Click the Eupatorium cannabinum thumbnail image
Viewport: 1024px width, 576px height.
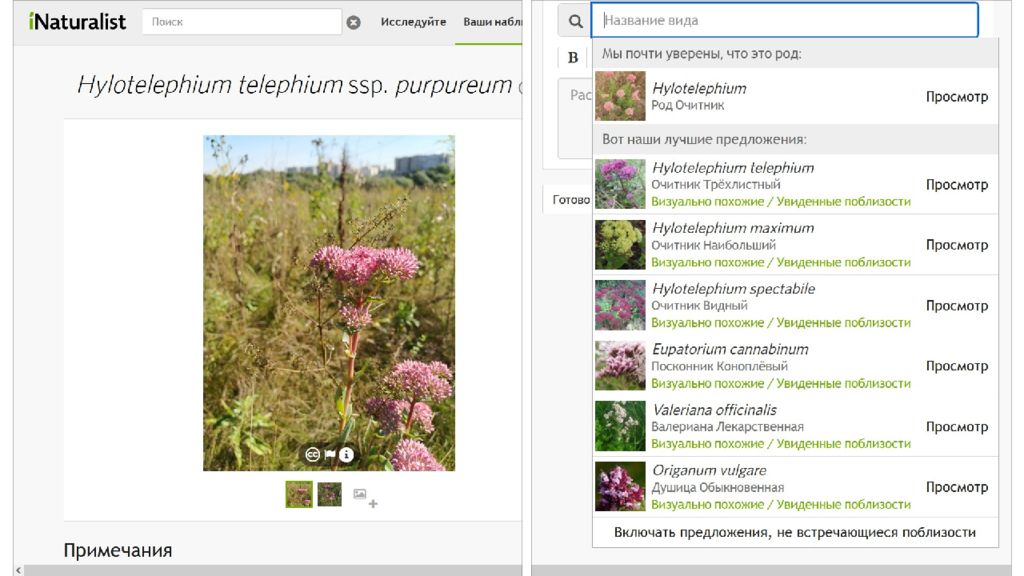pyautogui.click(x=620, y=366)
